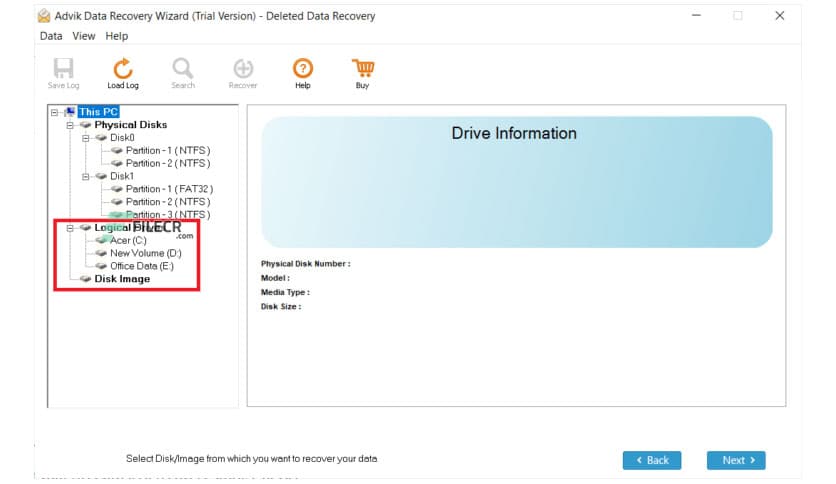Click the Disk1 drive icon
836x484 pixels.
101,176
